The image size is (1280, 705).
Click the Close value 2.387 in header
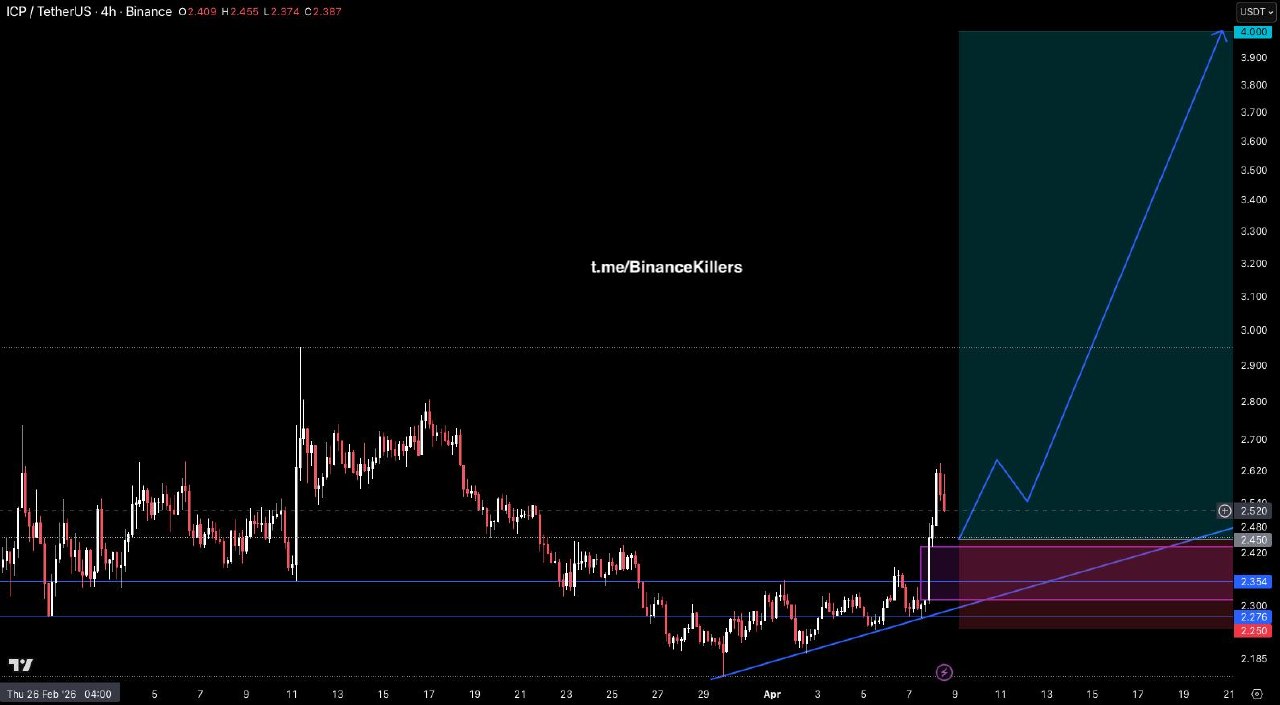click(326, 12)
